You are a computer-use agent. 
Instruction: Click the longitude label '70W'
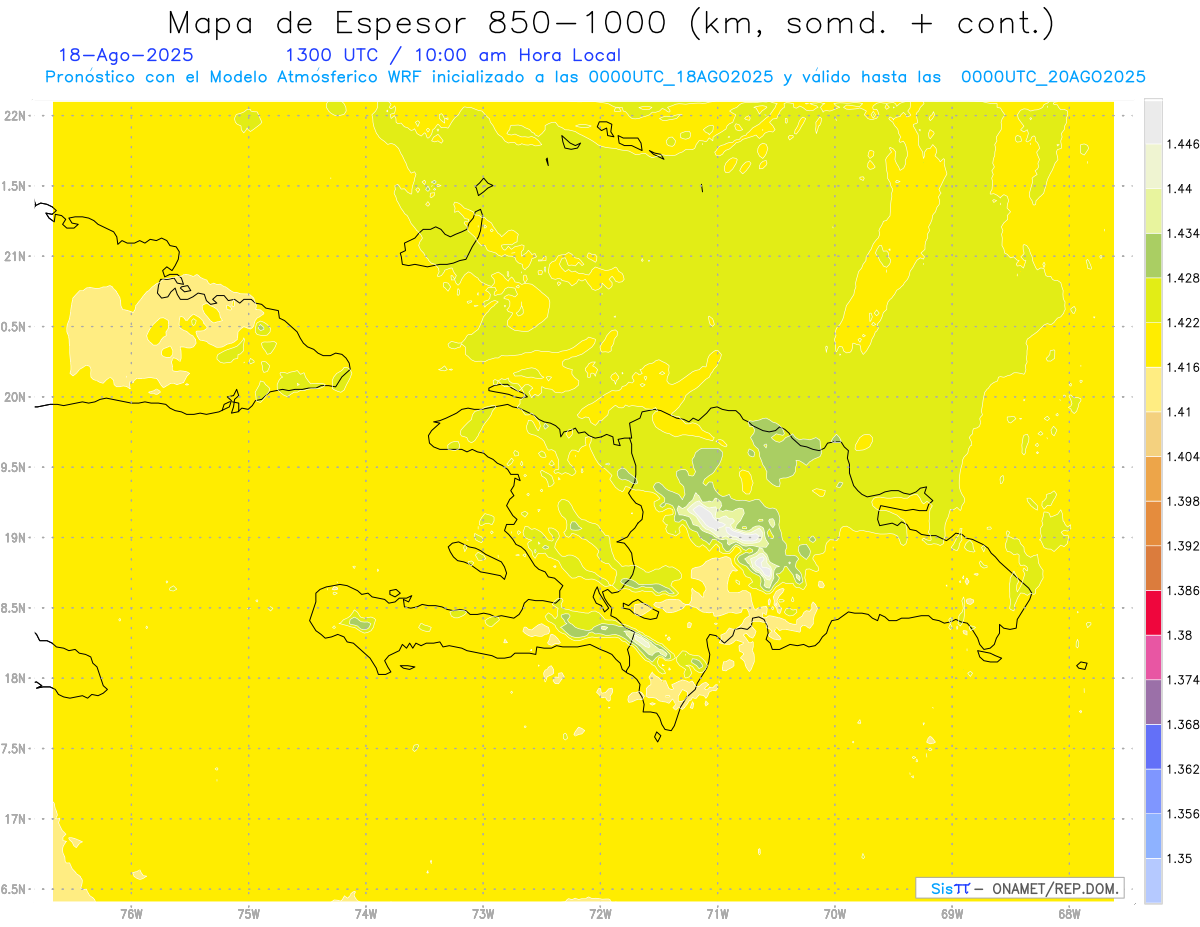pyautogui.click(x=835, y=913)
